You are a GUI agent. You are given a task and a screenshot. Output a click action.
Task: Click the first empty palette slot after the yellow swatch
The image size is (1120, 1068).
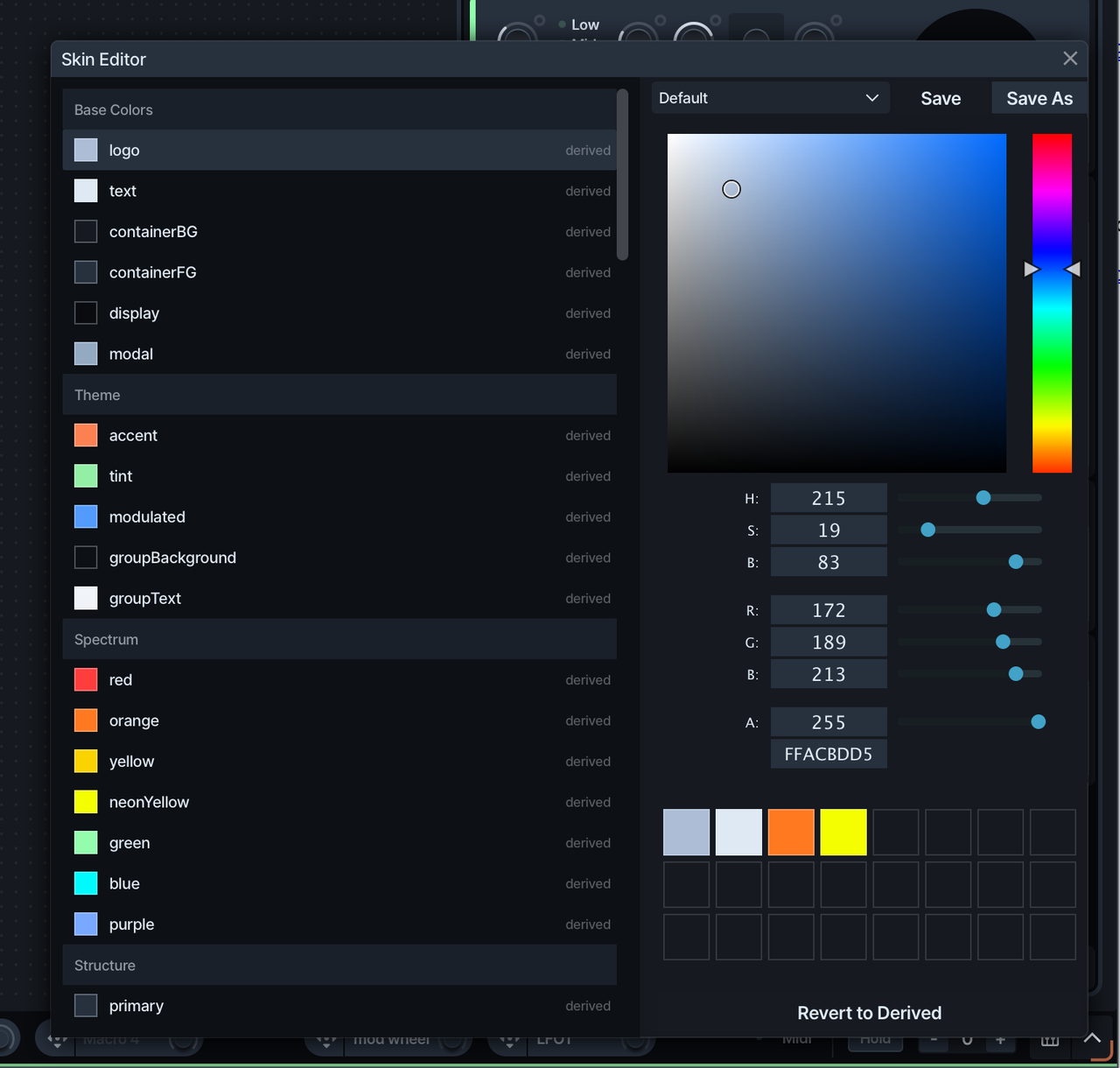point(896,832)
